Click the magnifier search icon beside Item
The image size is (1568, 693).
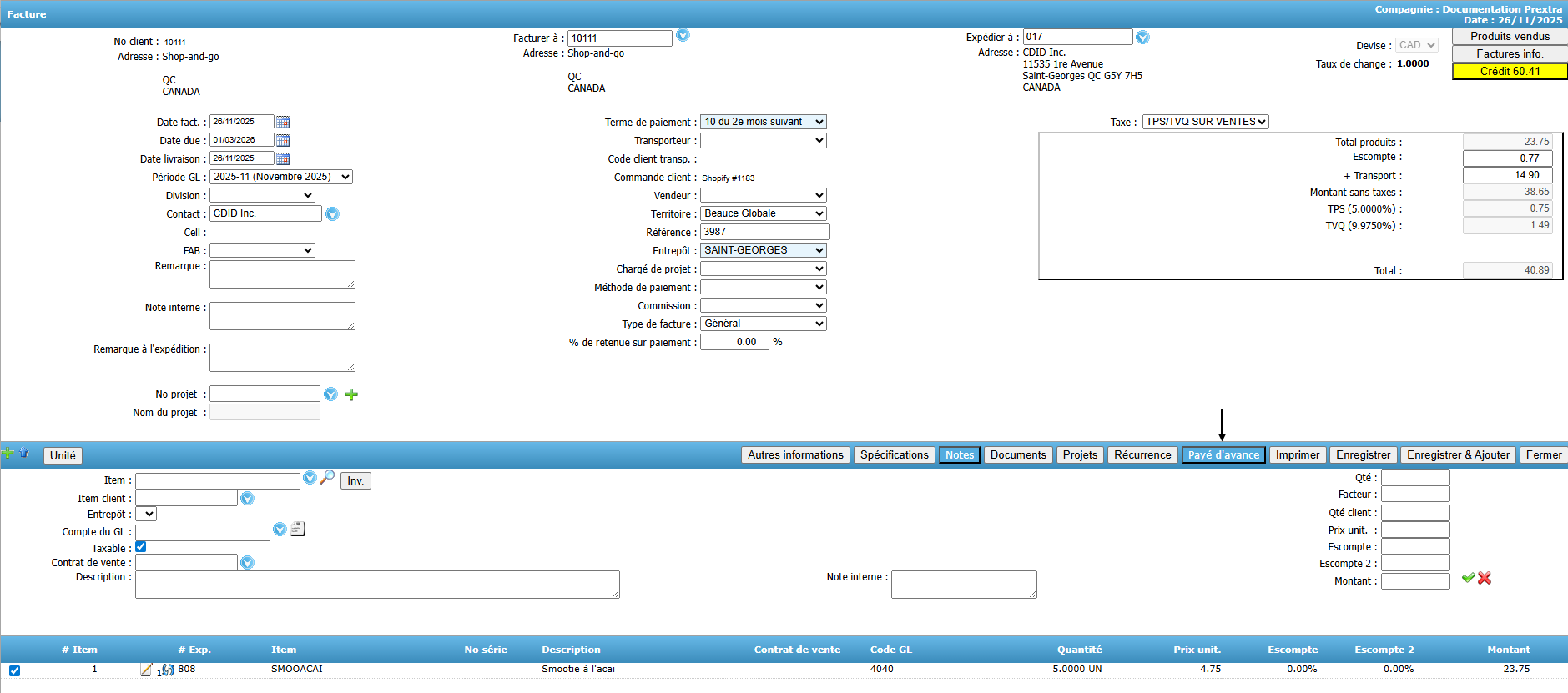point(327,477)
